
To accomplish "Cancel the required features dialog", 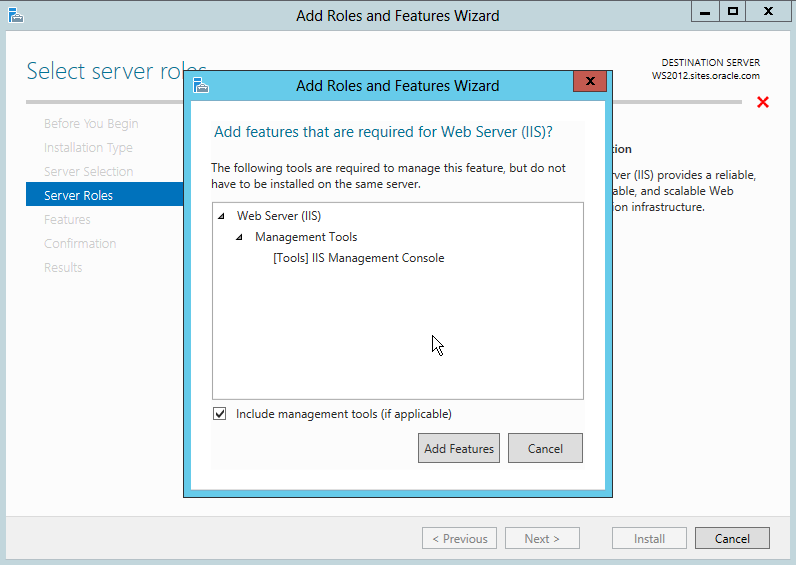I will tap(545, 448).
